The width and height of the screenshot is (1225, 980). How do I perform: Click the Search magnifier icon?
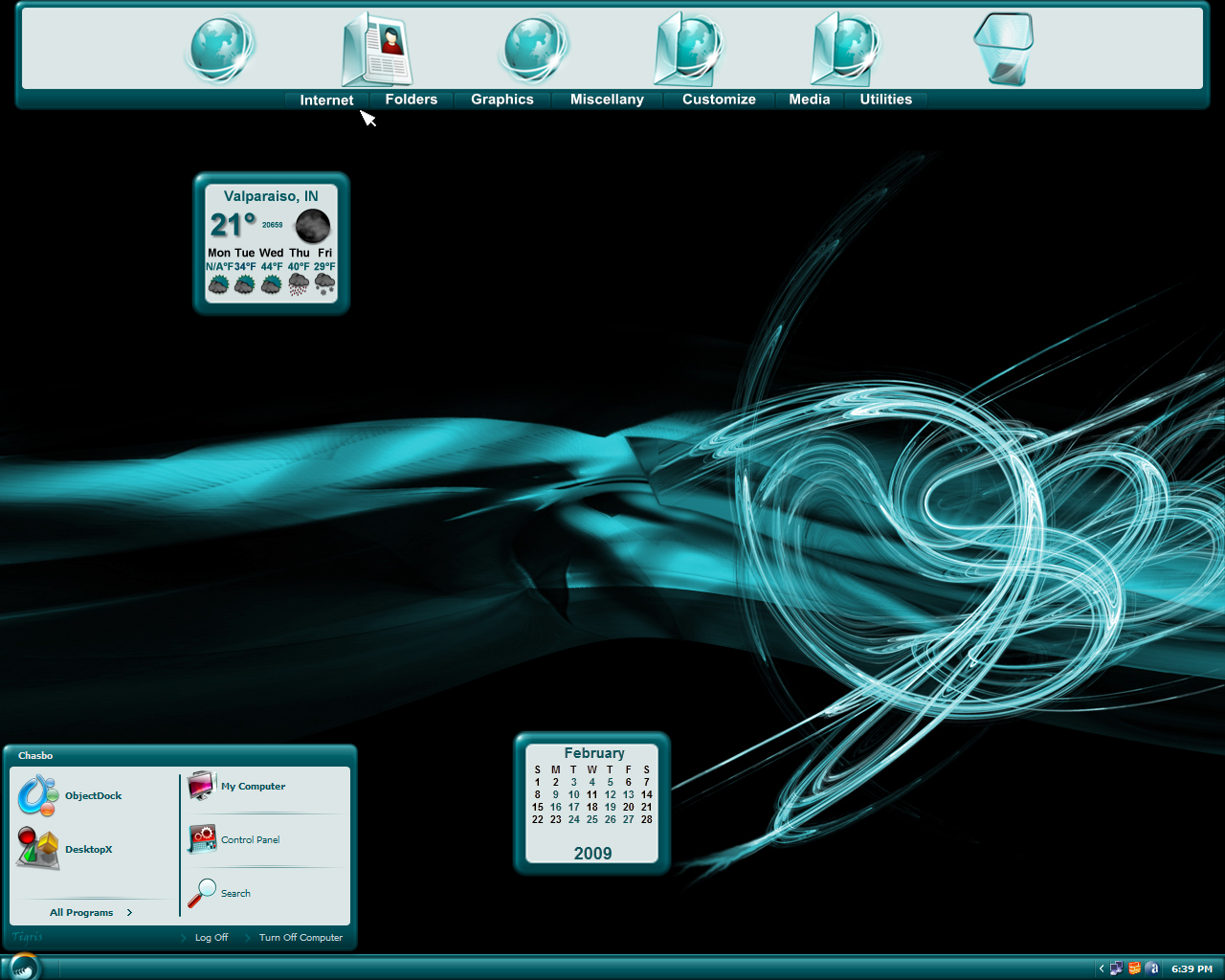(202, 893)
